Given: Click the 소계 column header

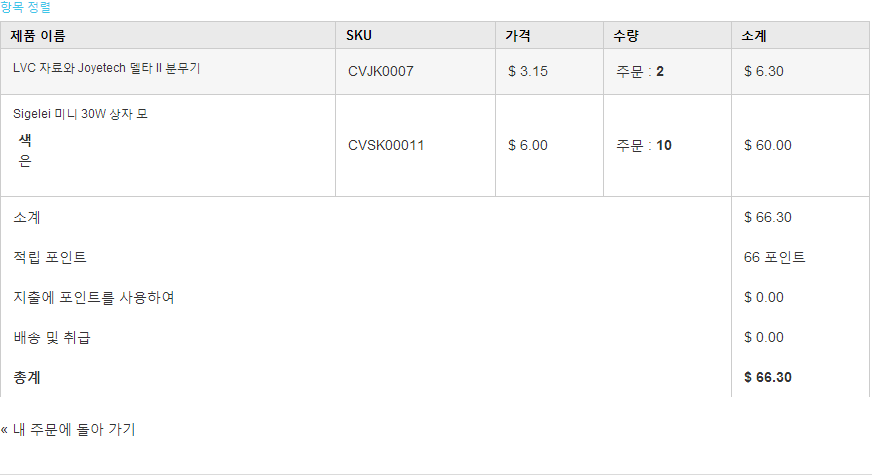Looking at the screenshot, I should click(x=754, y=36).
